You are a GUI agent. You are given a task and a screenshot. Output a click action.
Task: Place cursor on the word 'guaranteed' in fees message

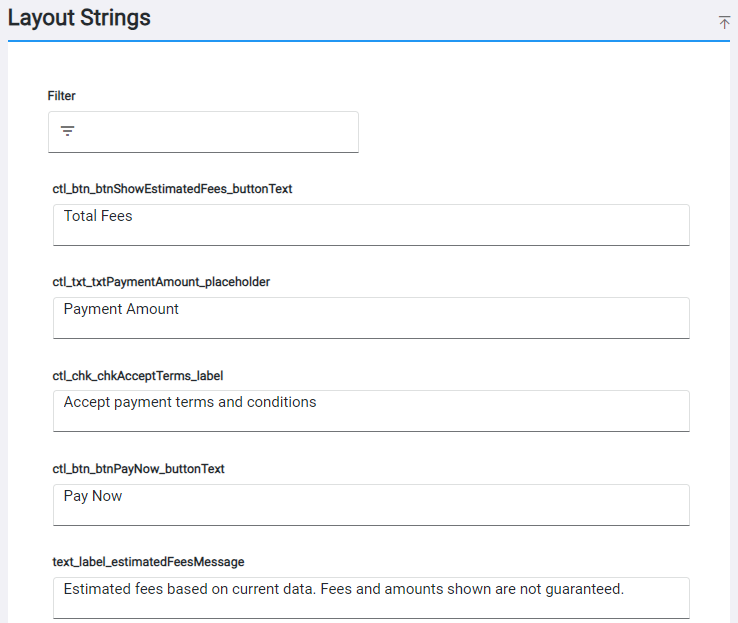pyautogui.click(x=585, y=589)
